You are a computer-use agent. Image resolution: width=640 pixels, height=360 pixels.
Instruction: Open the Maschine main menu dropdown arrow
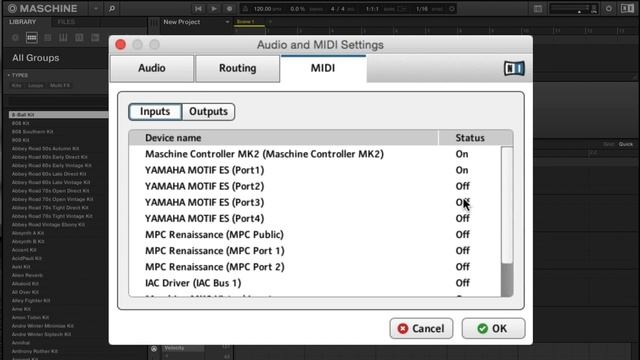coord(96,9)
